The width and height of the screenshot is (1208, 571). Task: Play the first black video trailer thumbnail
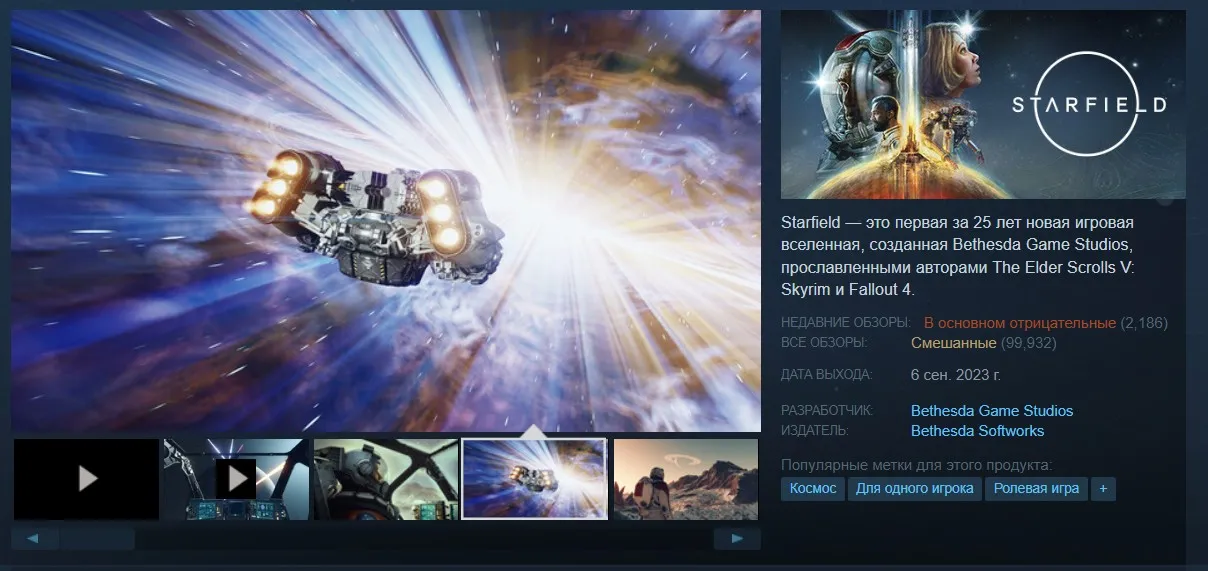point(86,479)
